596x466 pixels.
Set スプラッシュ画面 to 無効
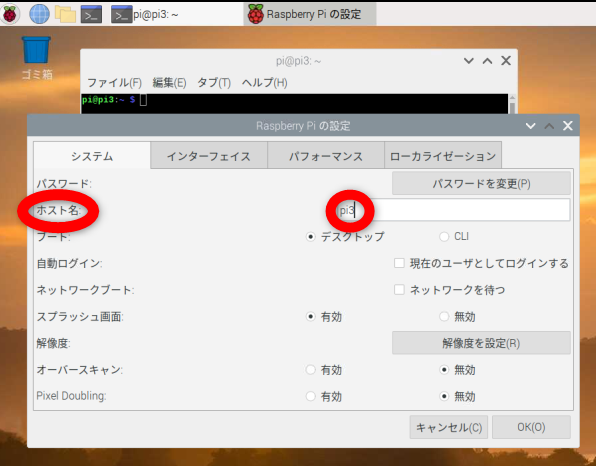444,316
